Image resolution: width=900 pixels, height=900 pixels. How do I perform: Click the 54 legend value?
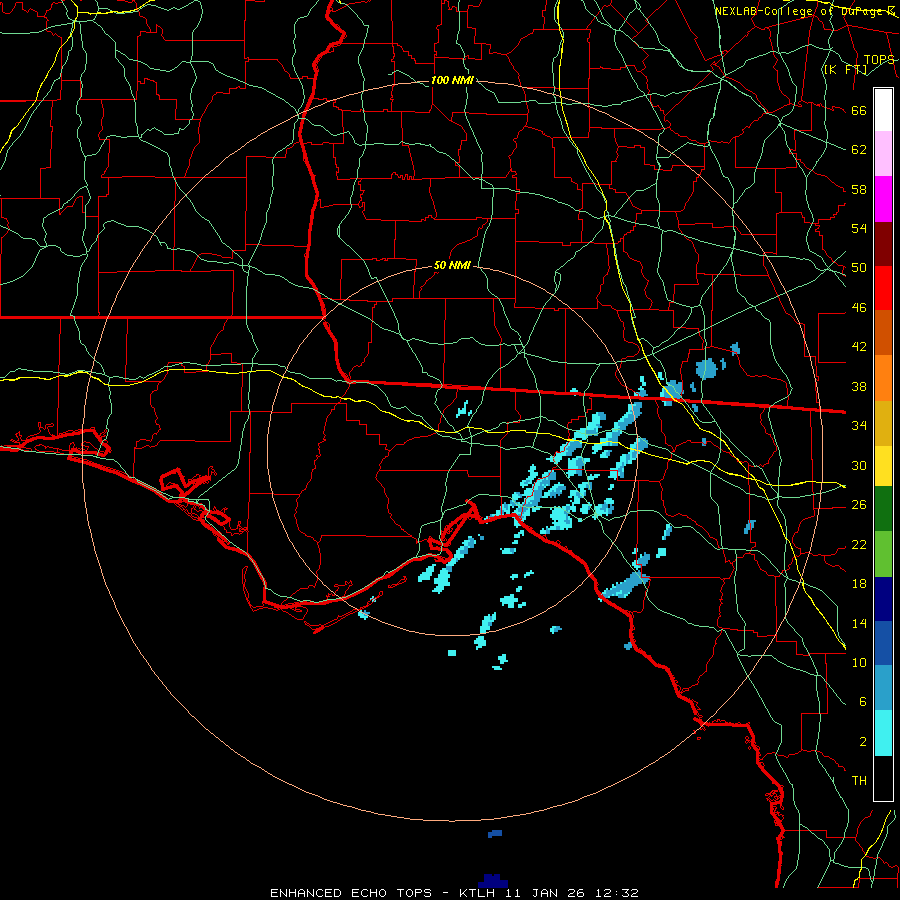[859, 228]
